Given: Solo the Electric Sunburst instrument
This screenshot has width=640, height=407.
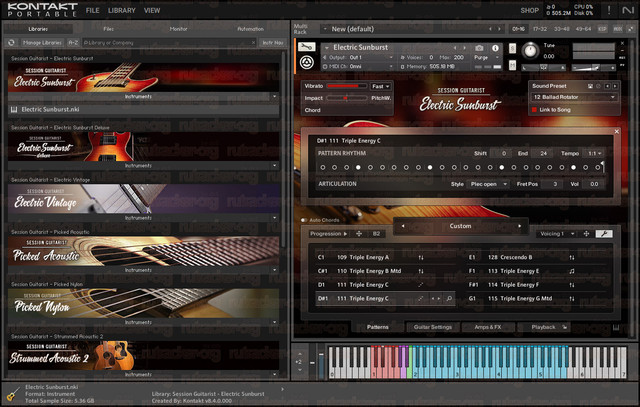Looking at the screenshot, I should tap(512, 49).
